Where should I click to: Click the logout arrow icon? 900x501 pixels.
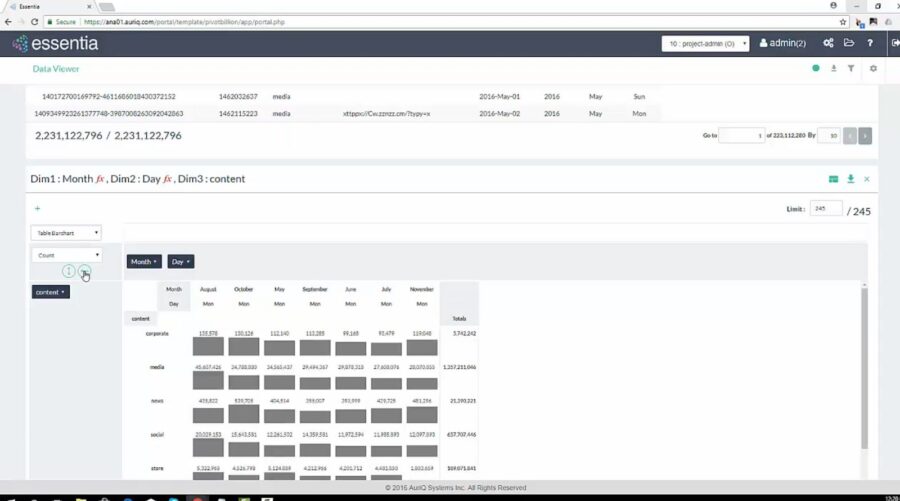[x=895, y=43]
